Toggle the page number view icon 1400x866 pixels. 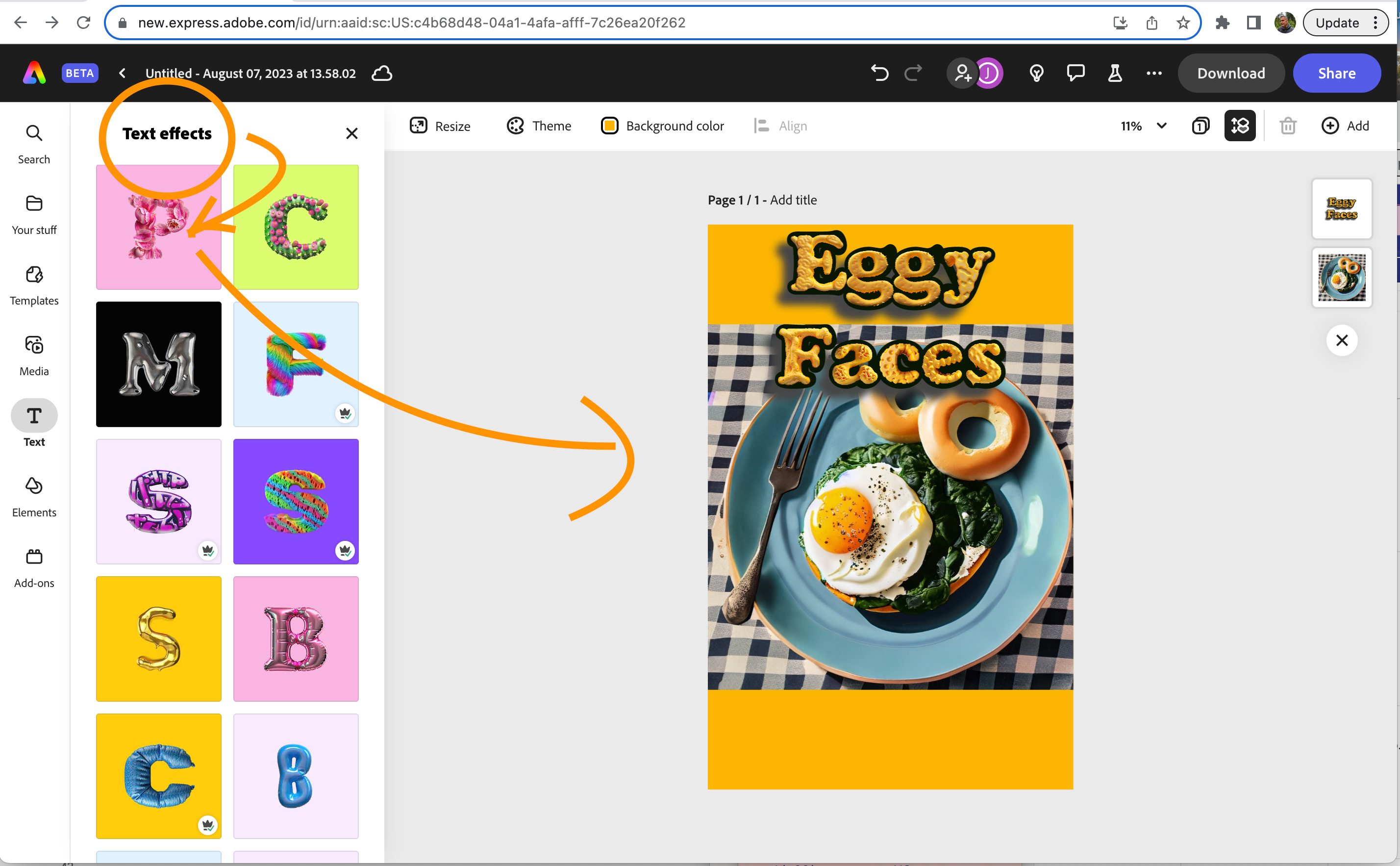pyautogui.click(x=1200, y=126)
